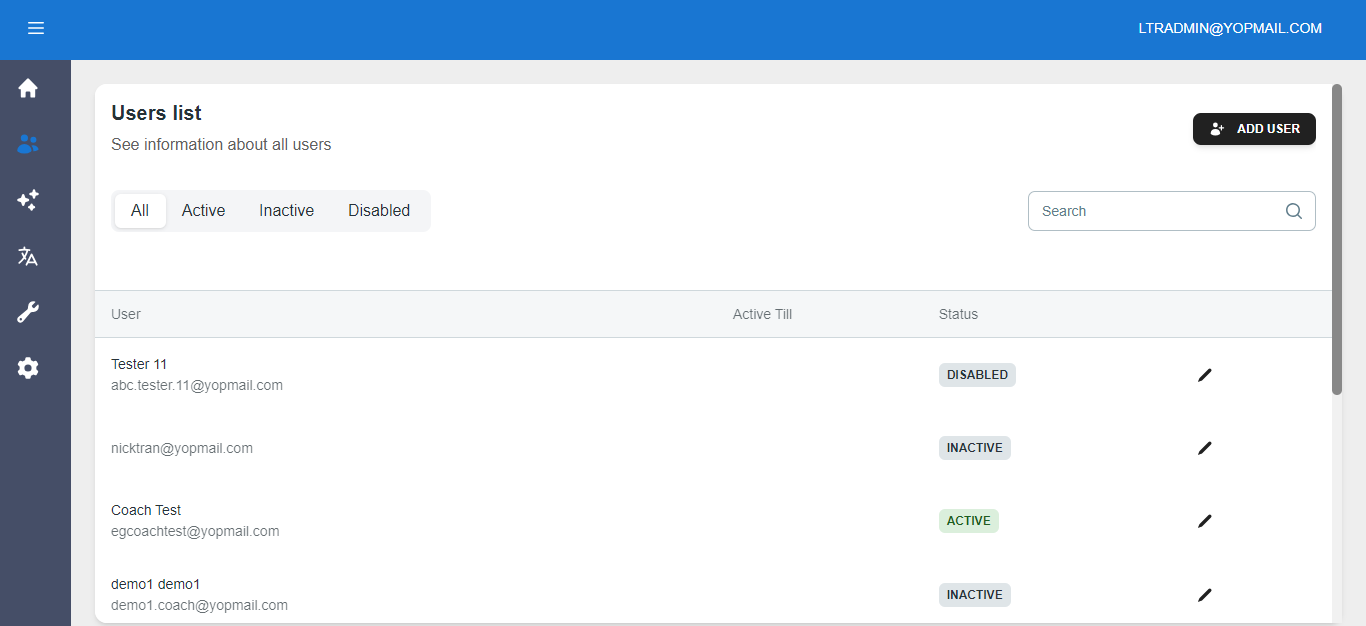
Task: Click the vertical scrollbar thumb
Action: [x=1337, y=240]
